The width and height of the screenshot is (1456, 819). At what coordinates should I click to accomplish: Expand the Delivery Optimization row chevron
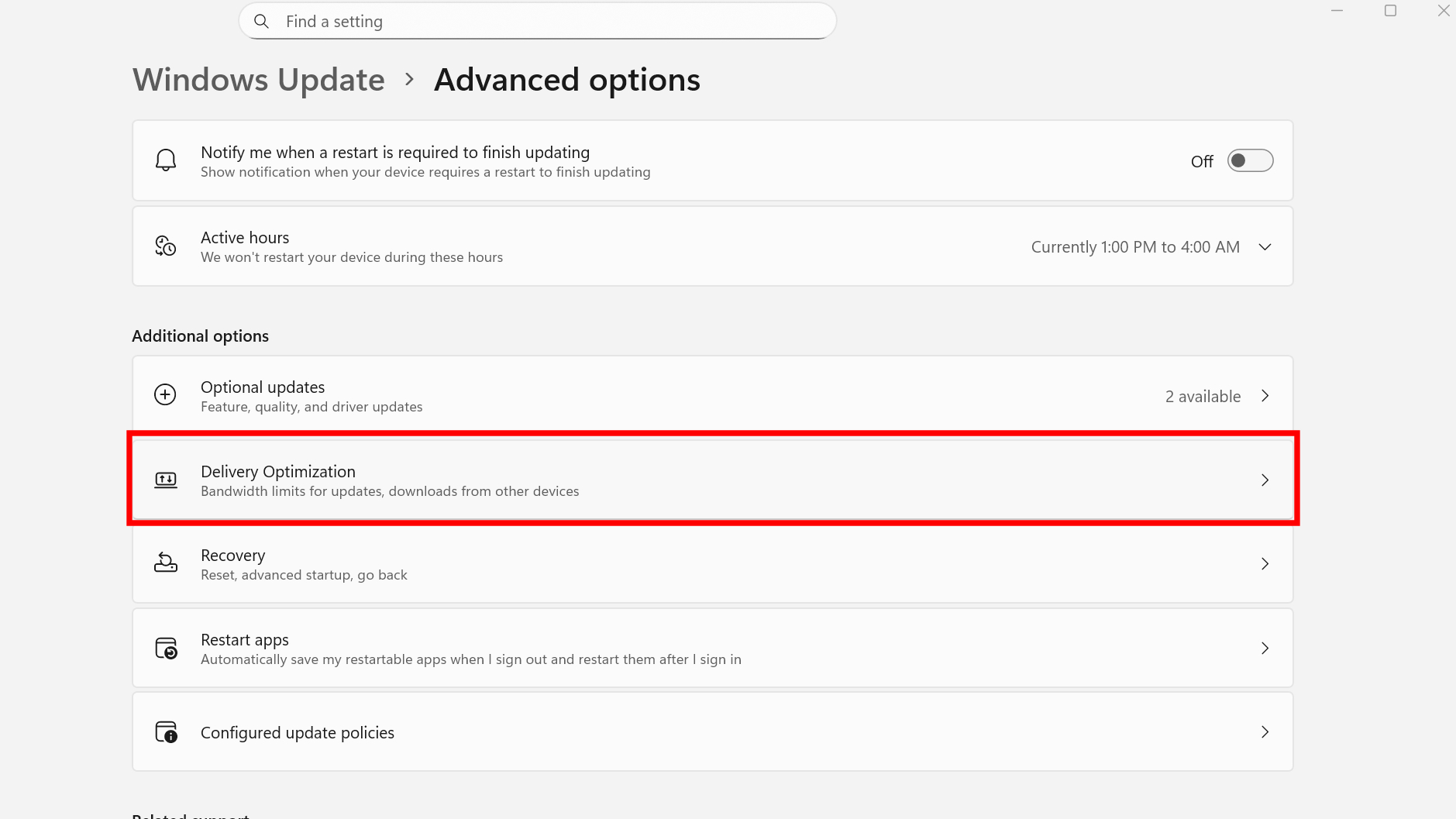click(x=1265, y=480)
